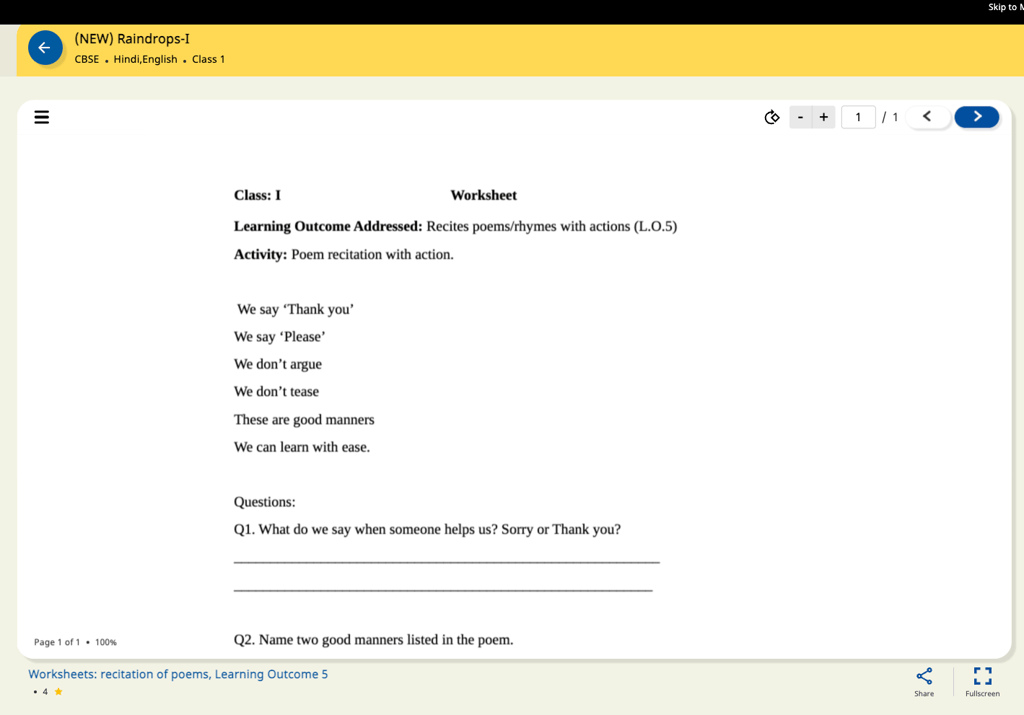The width and height of the screenshot is (1024, 715).
Task: Select the Class 1 label
Action: 208,59
